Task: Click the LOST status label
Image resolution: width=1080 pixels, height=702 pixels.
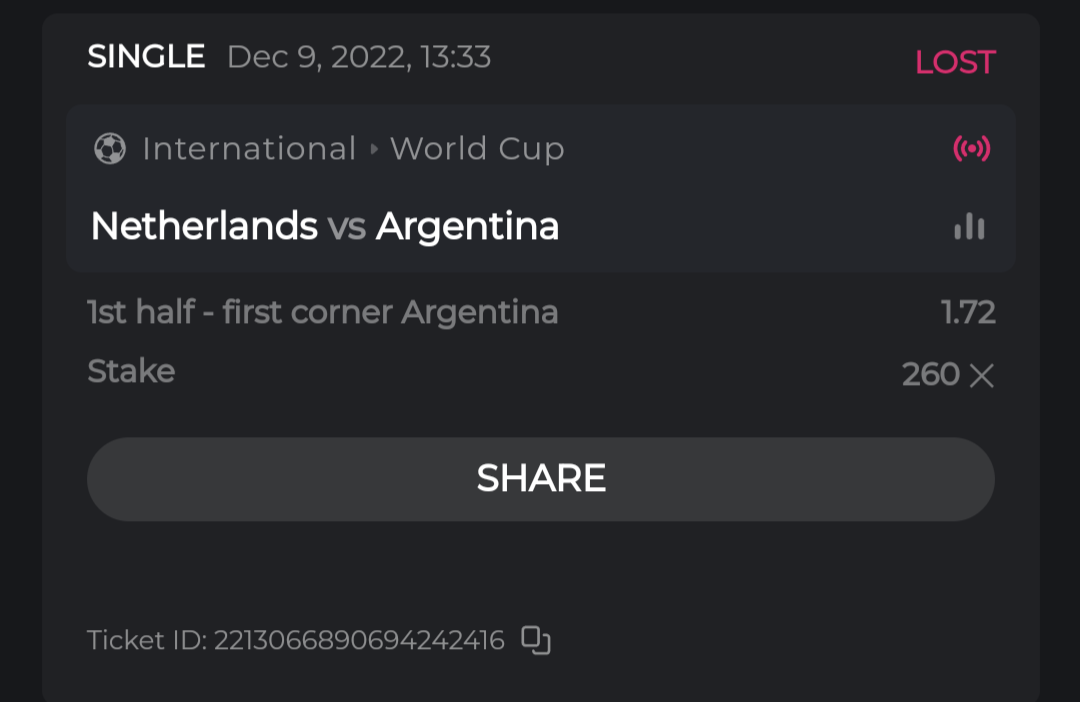Action: pos(955,62)
